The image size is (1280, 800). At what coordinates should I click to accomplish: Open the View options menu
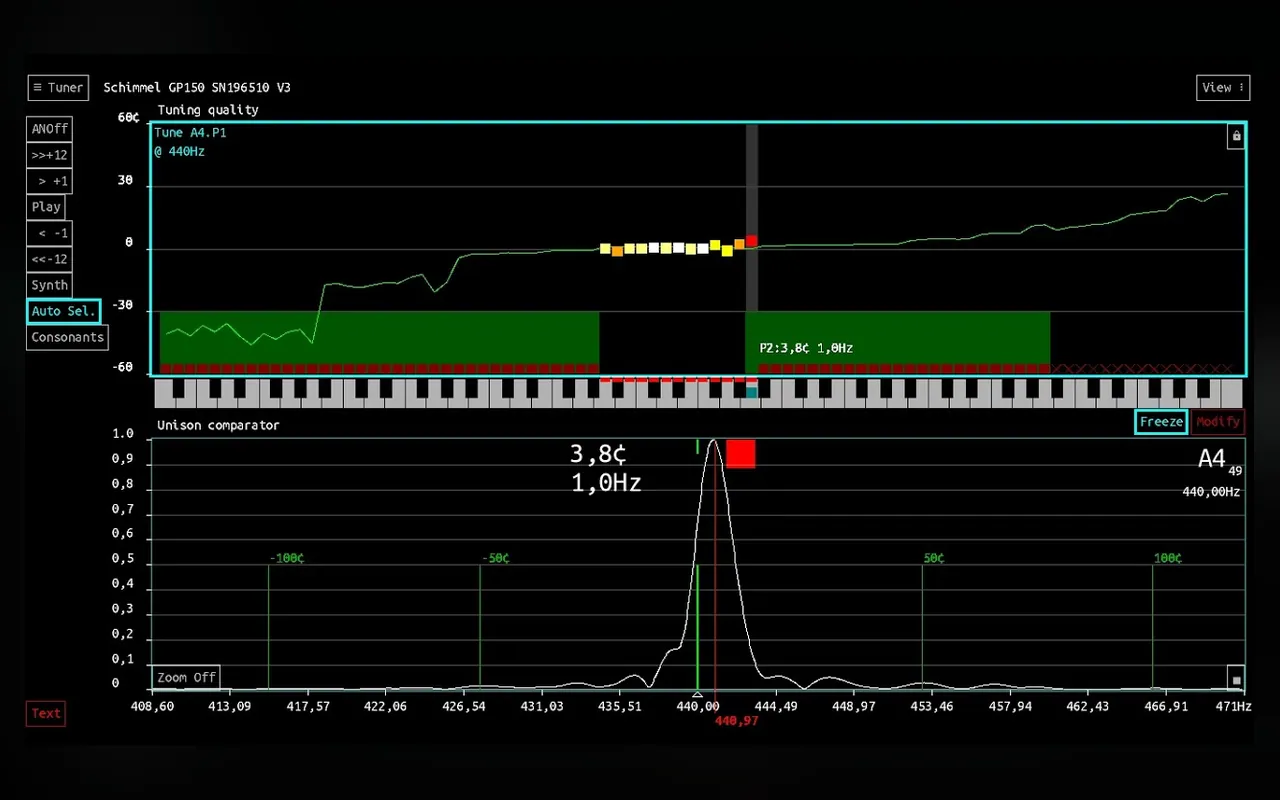pos(1223,87)
